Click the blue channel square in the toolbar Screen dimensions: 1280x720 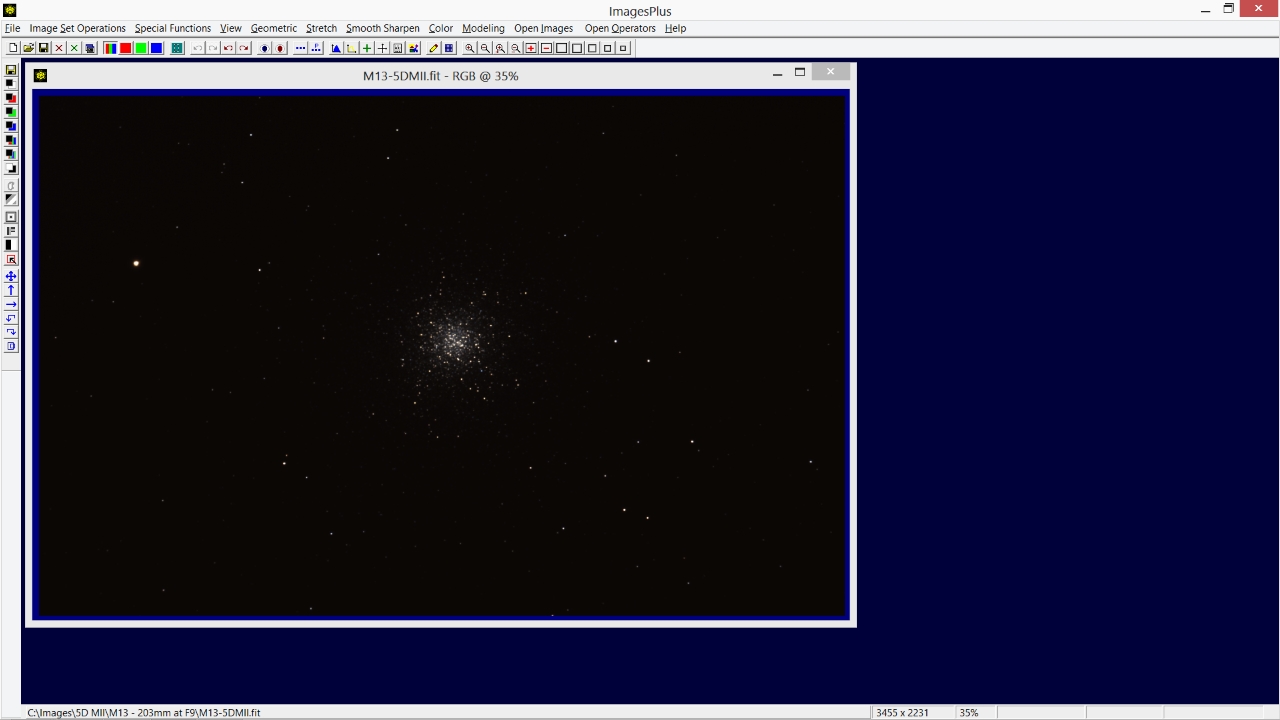tap(156, 48)
